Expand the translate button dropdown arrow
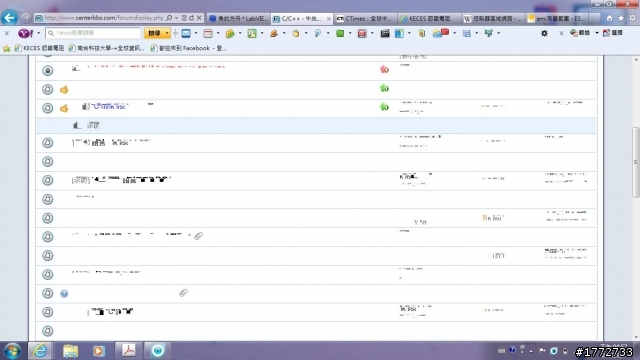640x360 pixels. tap(597, 33)
